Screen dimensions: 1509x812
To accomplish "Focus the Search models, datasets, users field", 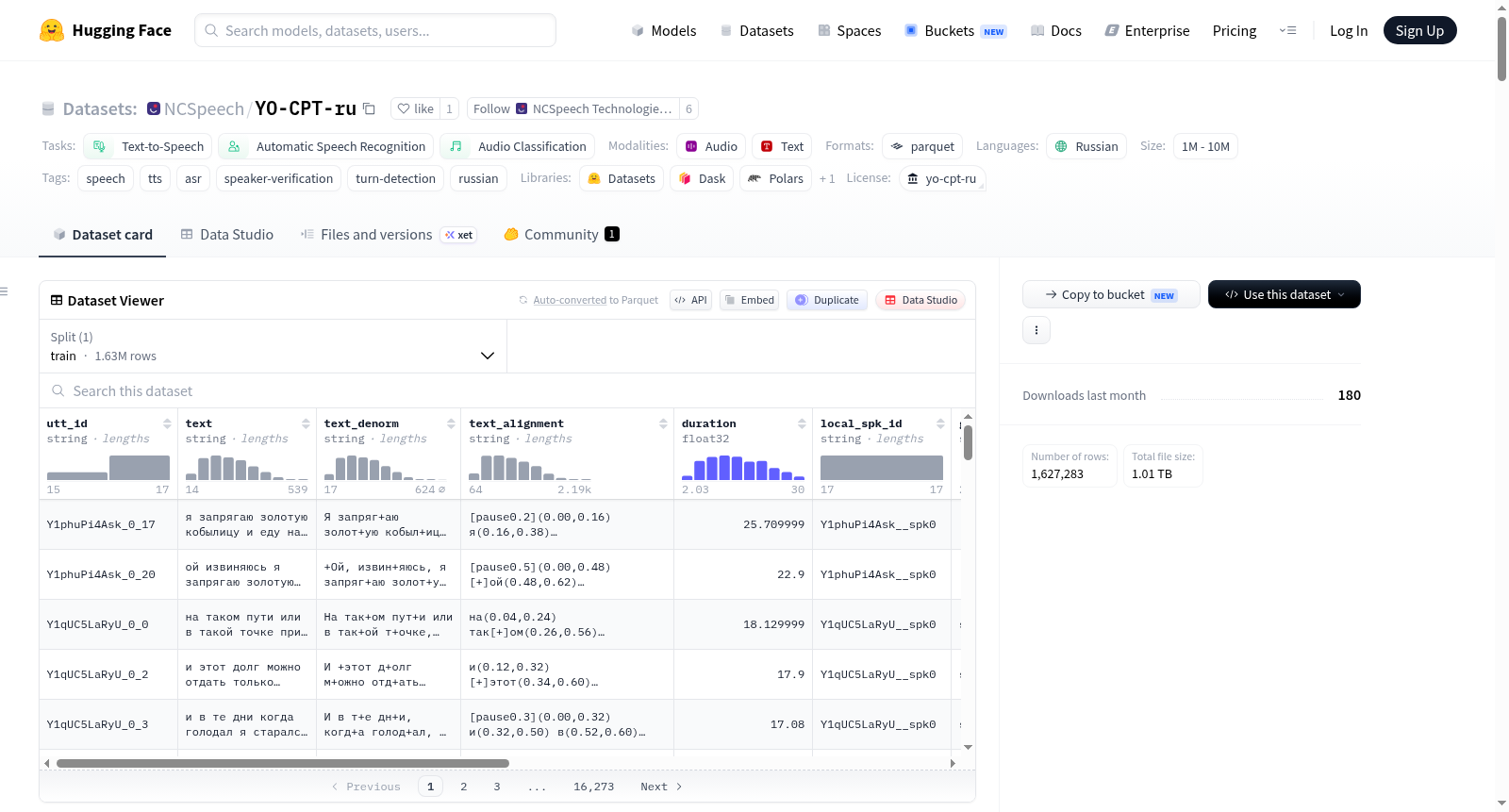I will coord(375,30).
